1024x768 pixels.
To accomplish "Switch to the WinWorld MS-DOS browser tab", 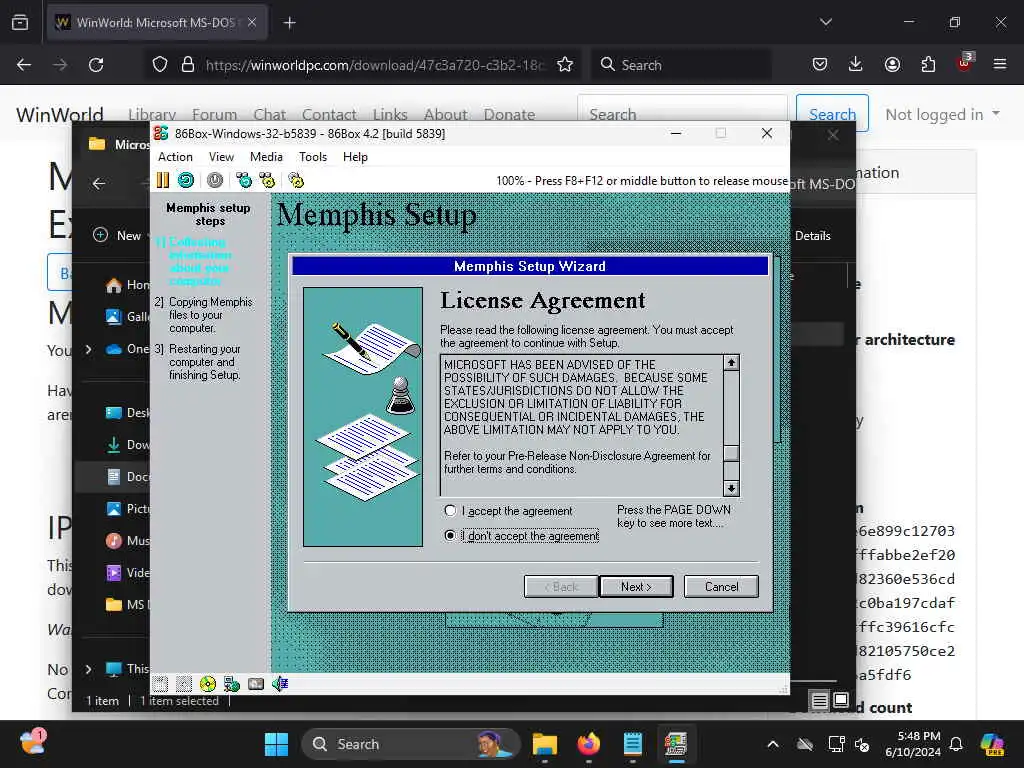I will coord(157,22).
